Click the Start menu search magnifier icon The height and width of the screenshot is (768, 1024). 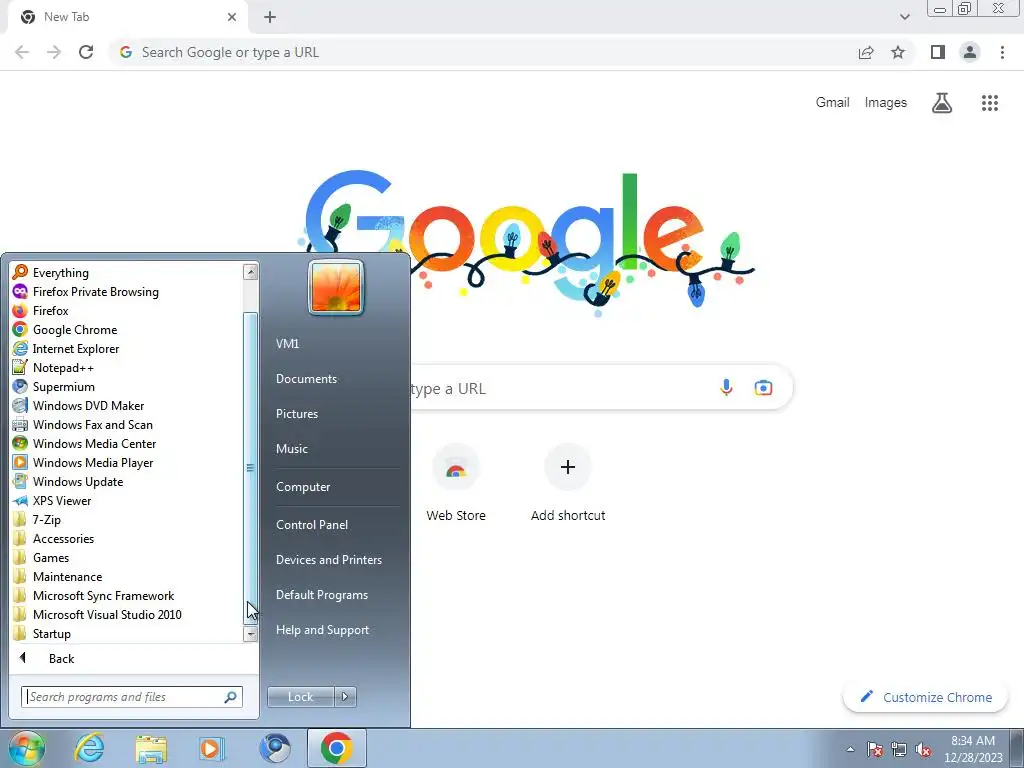(x=230, y=697)
